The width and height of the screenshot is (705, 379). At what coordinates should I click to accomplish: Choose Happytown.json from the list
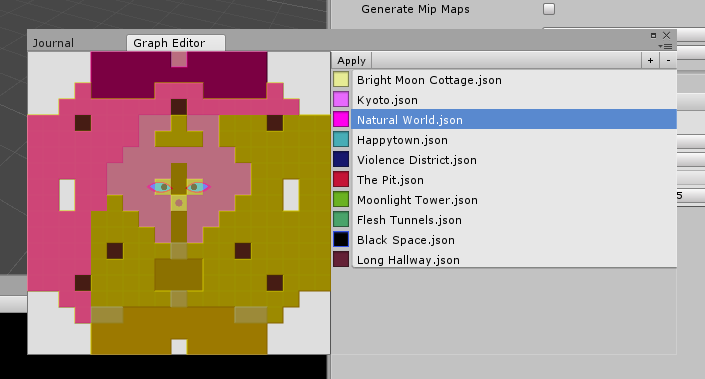click(x=514, y=140)
